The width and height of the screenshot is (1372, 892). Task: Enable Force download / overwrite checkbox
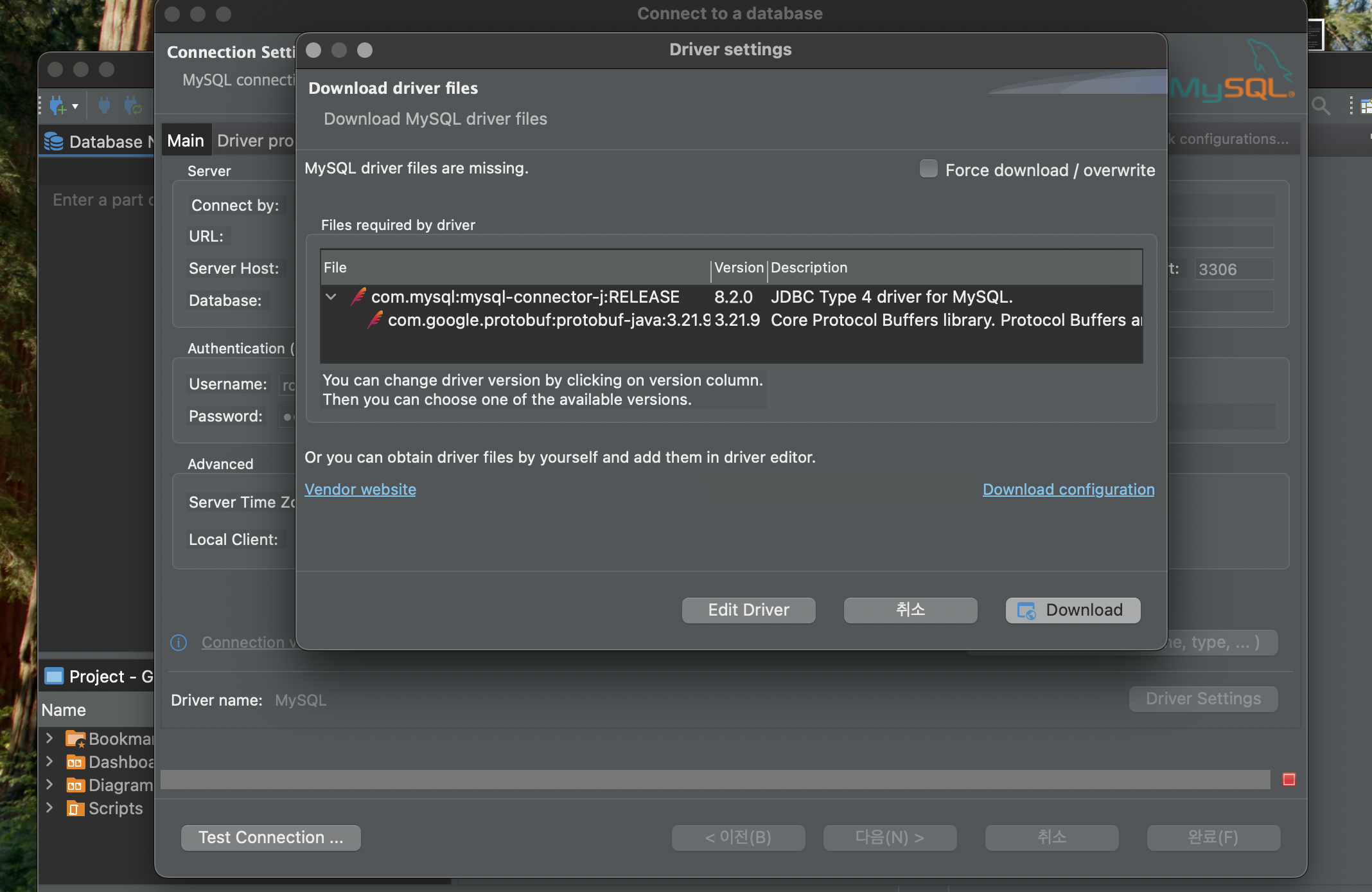tap(928, 169)
